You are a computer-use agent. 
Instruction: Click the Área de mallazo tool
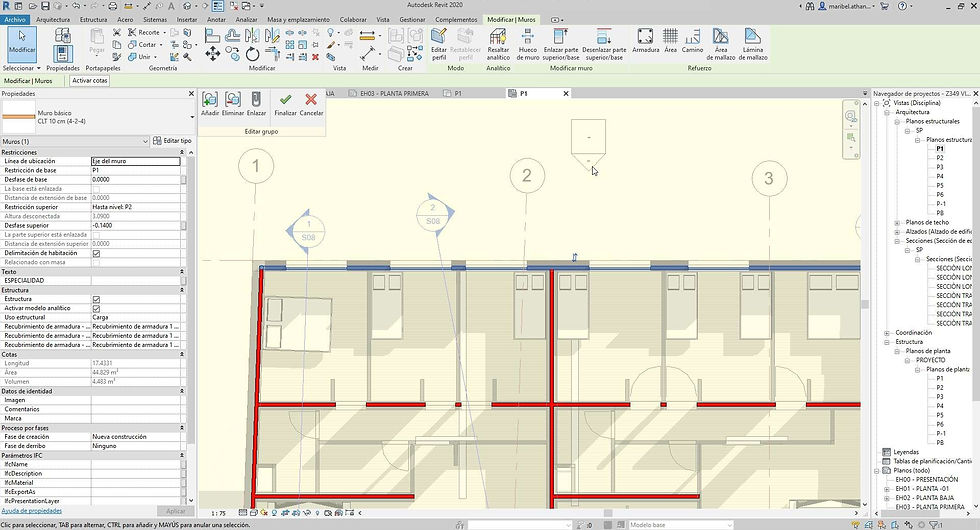[x=721, y=44]
